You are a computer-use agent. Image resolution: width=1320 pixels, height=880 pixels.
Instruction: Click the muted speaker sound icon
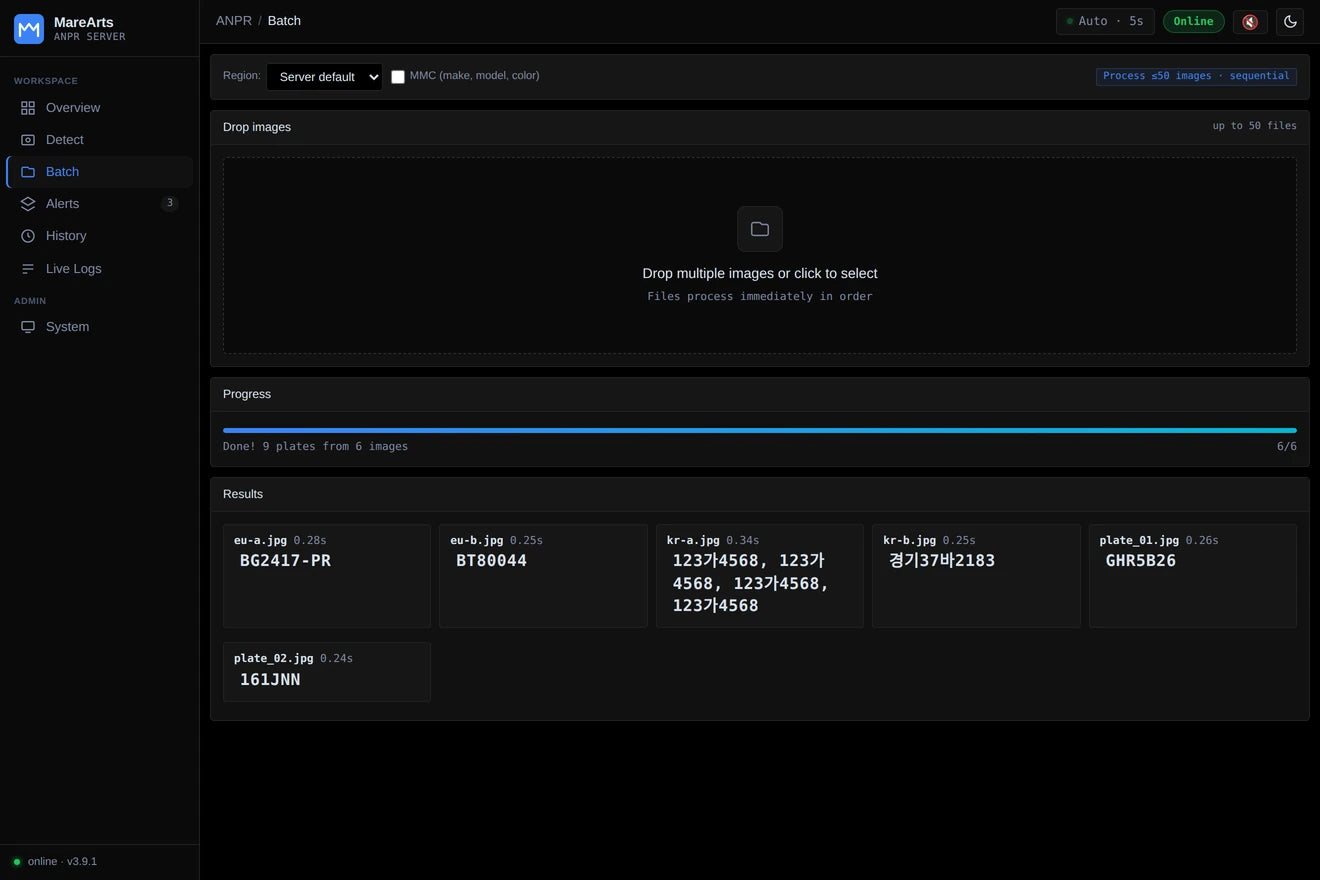1250,21
